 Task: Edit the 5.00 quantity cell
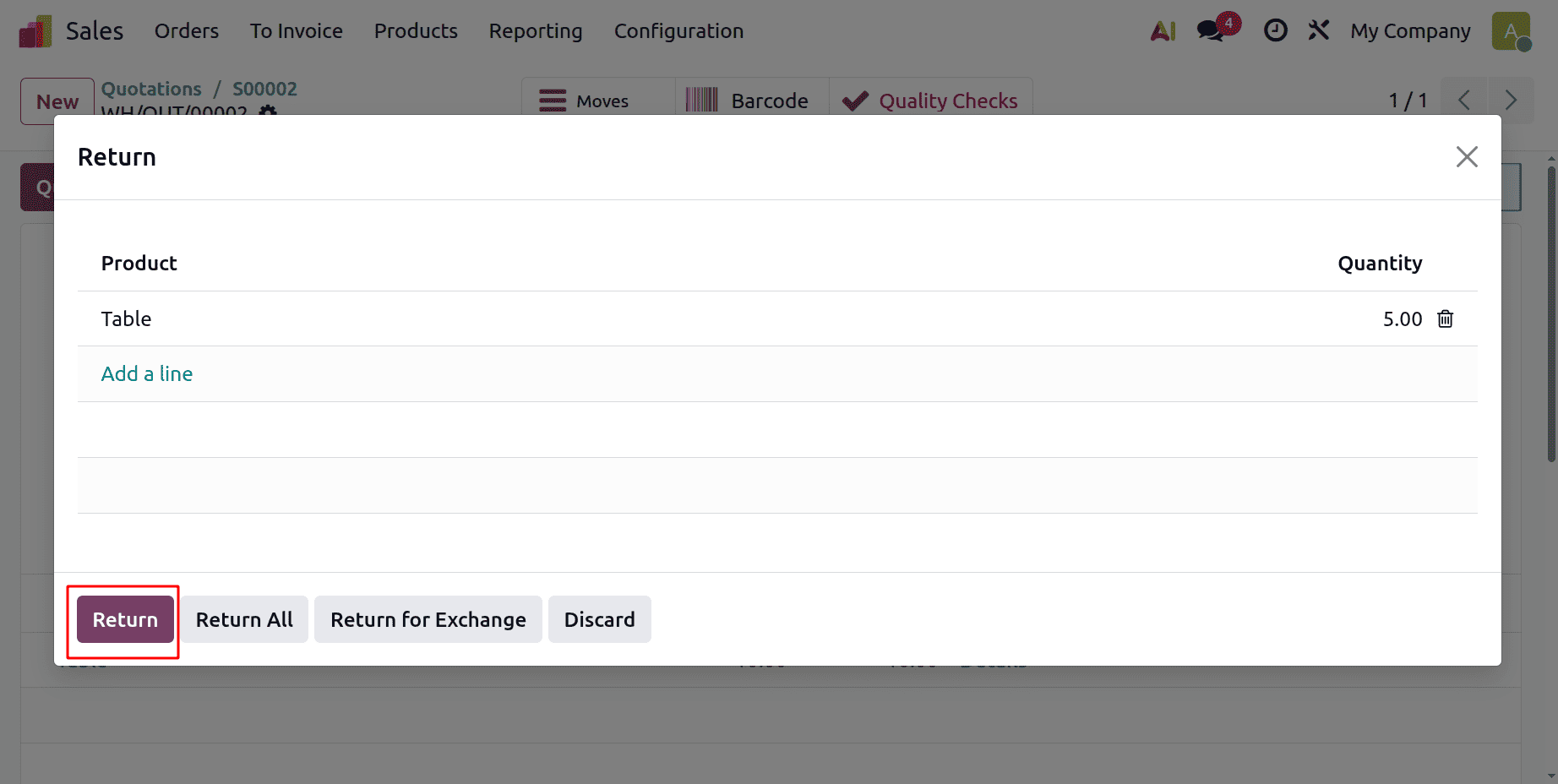point(1403,318)
